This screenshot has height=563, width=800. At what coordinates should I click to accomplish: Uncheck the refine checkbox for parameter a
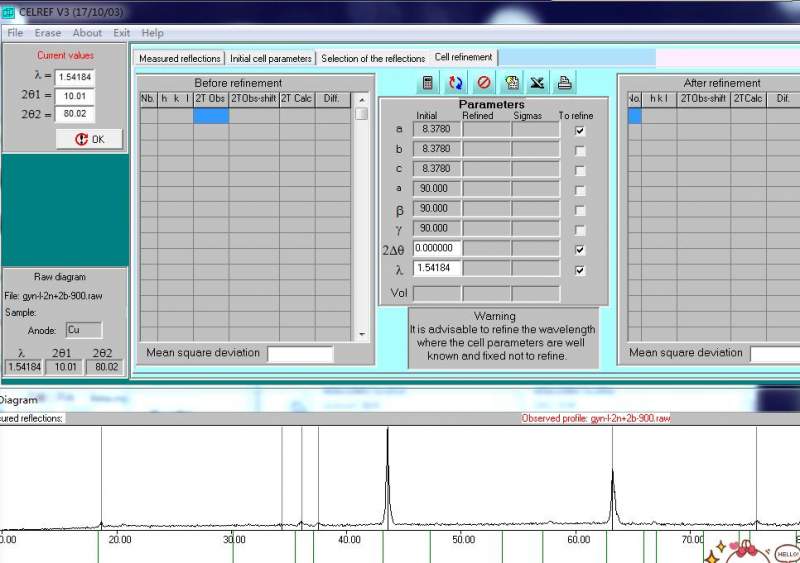pos(580,131)
